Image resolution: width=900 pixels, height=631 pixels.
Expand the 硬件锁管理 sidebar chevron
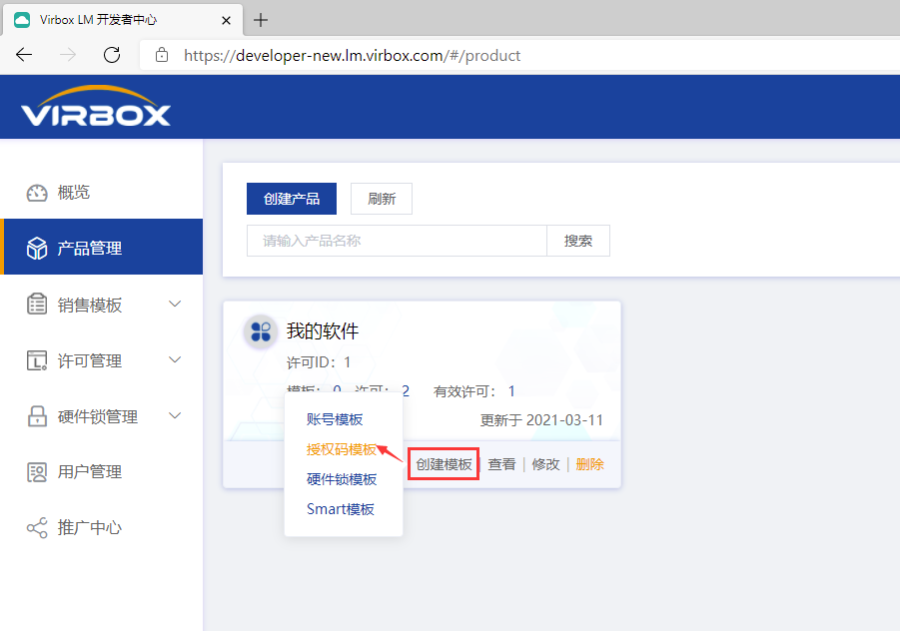[x=176, y=416]
